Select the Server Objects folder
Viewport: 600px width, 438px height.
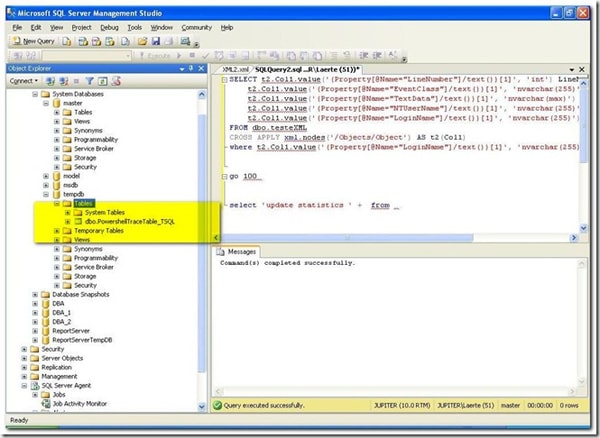point(62,358)
